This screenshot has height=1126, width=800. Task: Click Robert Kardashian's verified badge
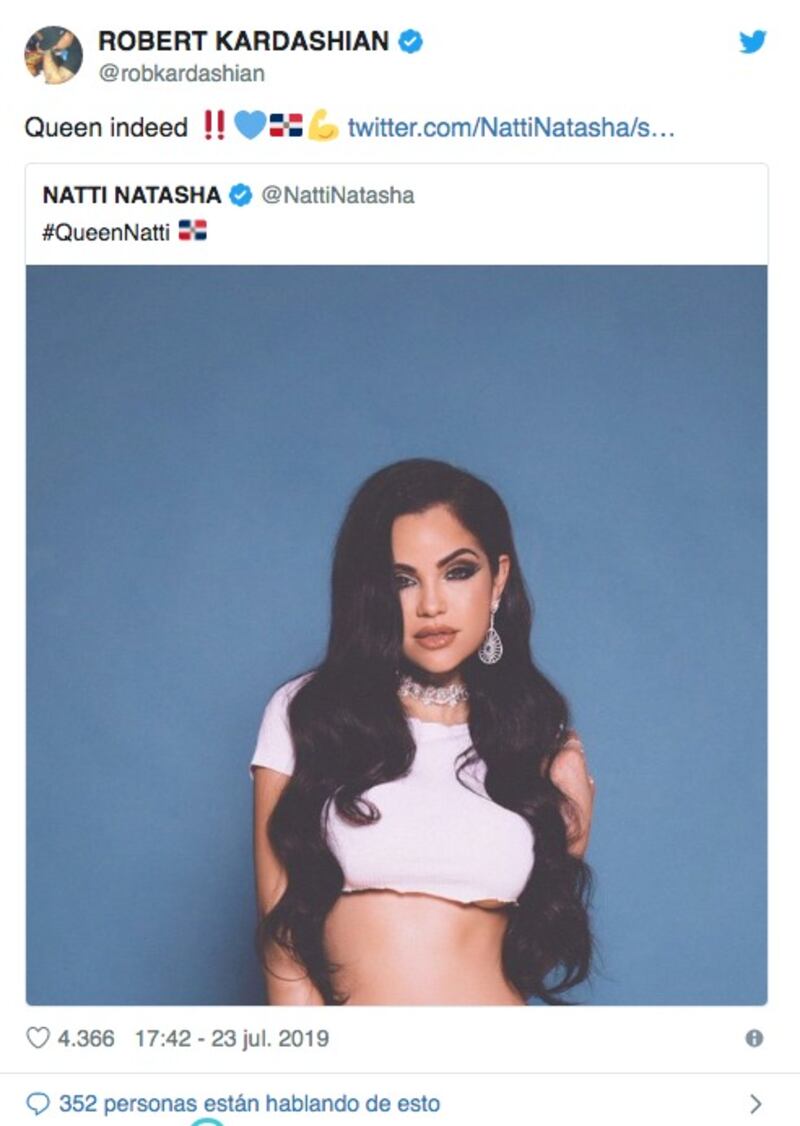410,42
